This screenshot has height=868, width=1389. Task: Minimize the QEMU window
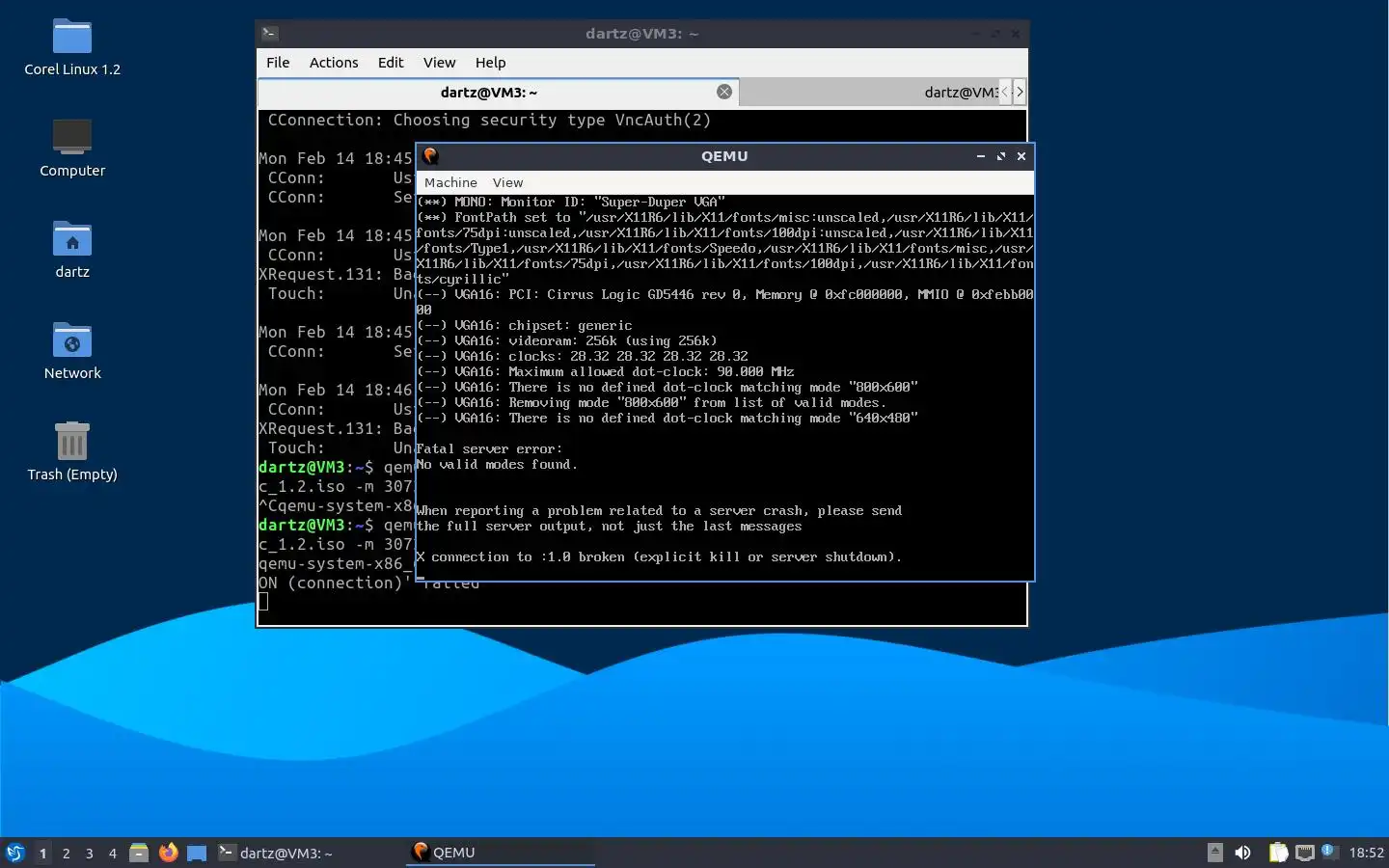(980, 156)
